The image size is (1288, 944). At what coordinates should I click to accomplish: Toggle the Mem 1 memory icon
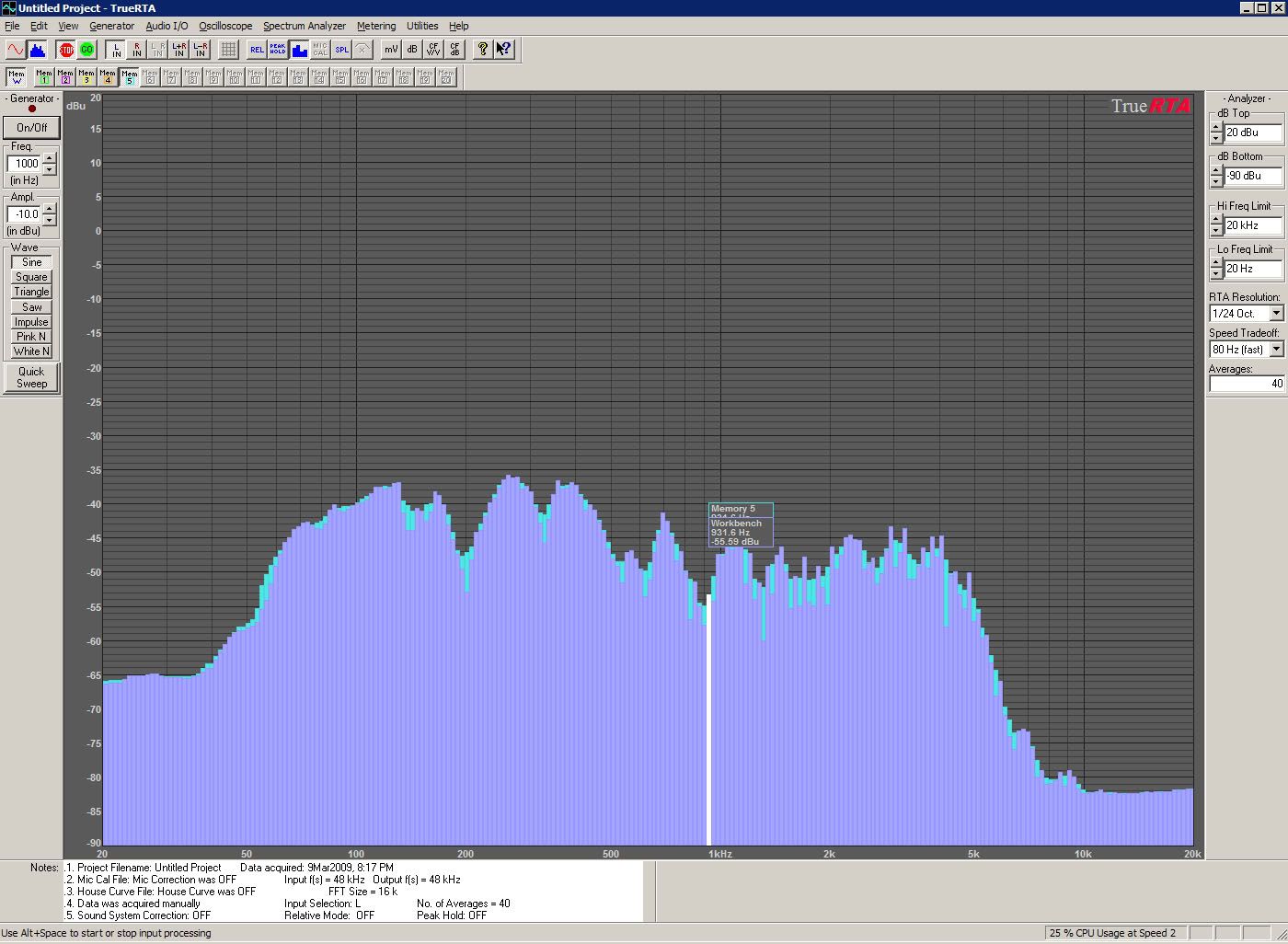(x=44, y=77)
